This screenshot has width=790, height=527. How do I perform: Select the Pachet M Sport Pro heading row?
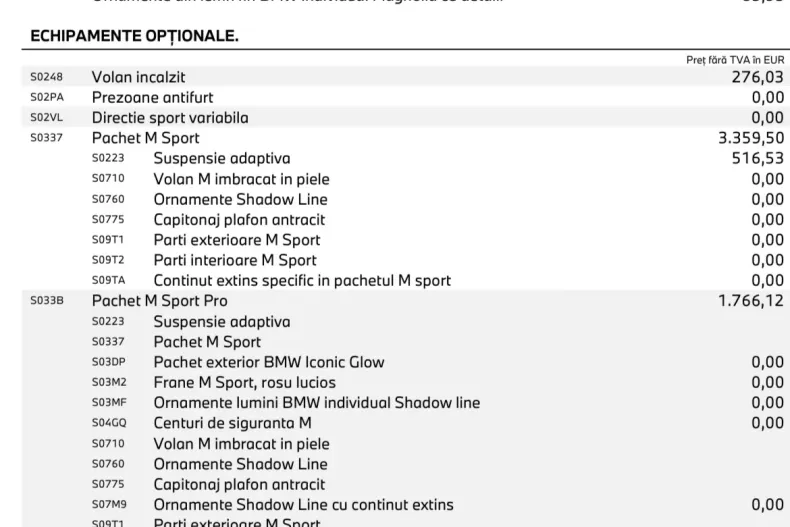(160, 301)
